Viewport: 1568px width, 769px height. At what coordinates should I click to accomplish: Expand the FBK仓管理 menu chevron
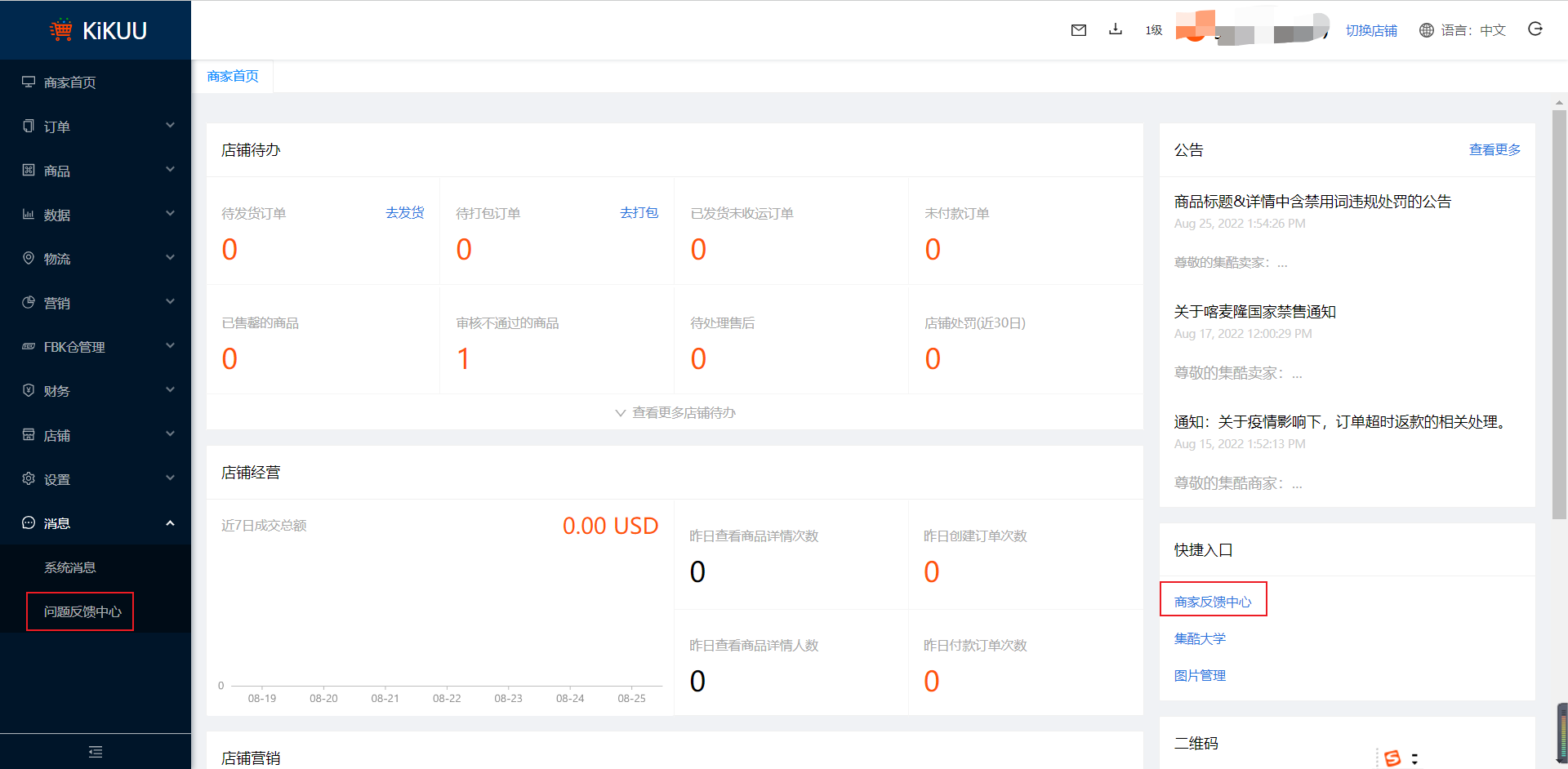pyautogui.click(x=170, y=345)
